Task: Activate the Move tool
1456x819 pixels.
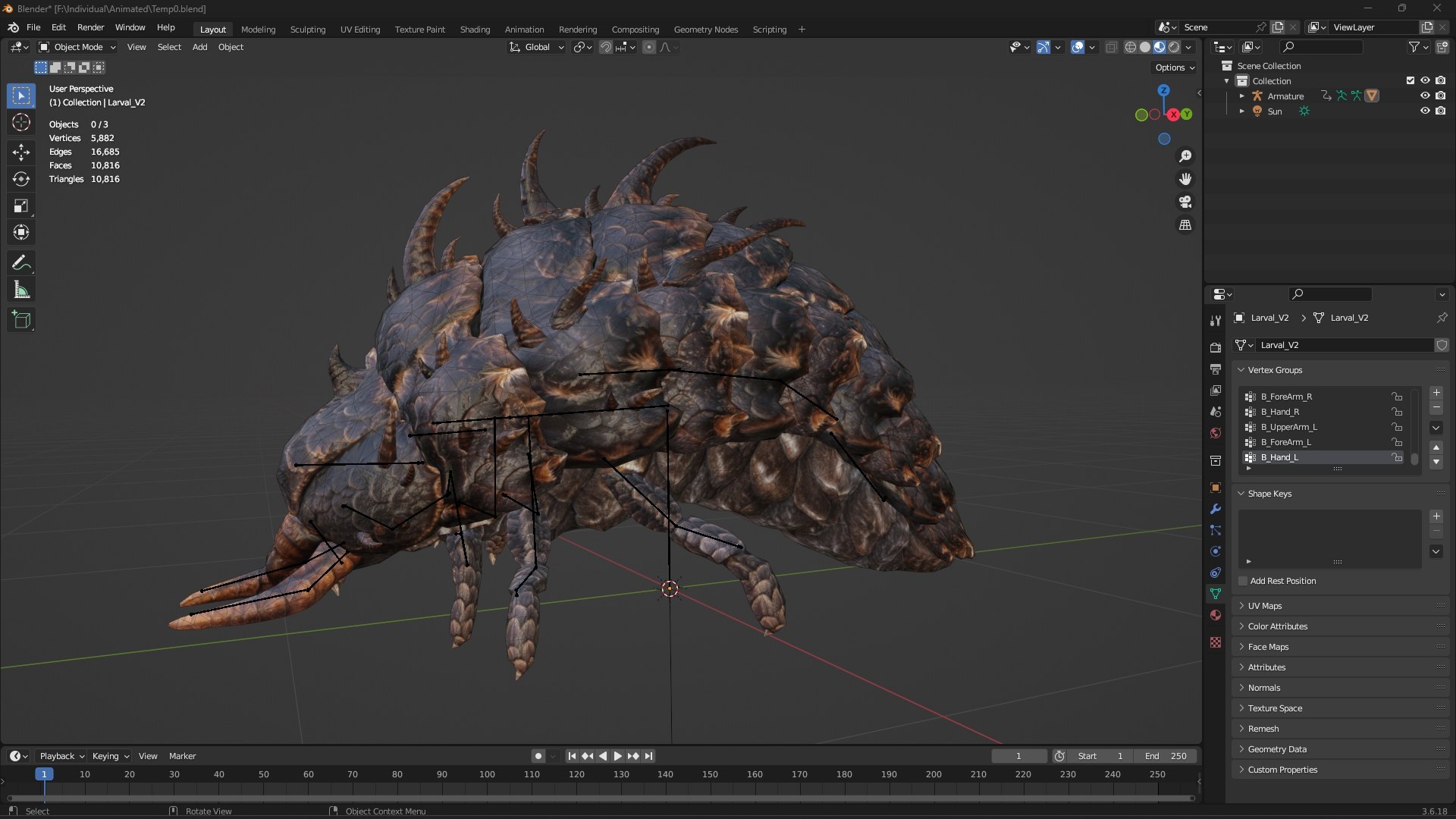Action: coord(21,152)
